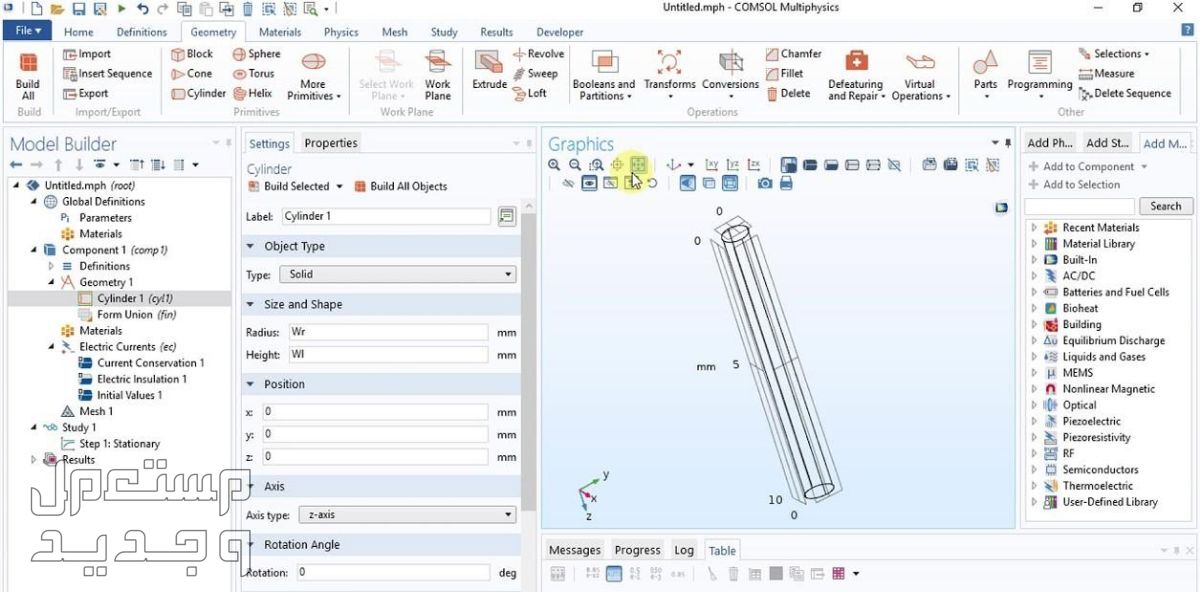Open the More Primitives dropdown
This screenshot has height=592, width=1200.
pos(313,76)
